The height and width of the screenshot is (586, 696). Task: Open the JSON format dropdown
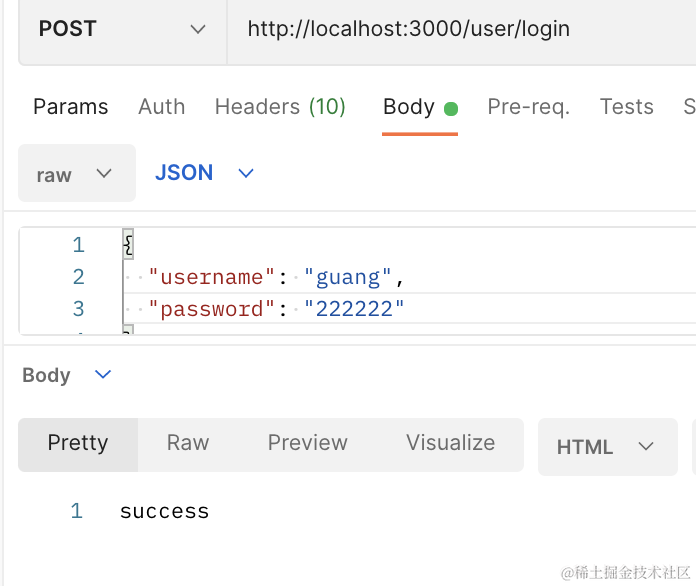pyautogui.click(x=204, y=173)
